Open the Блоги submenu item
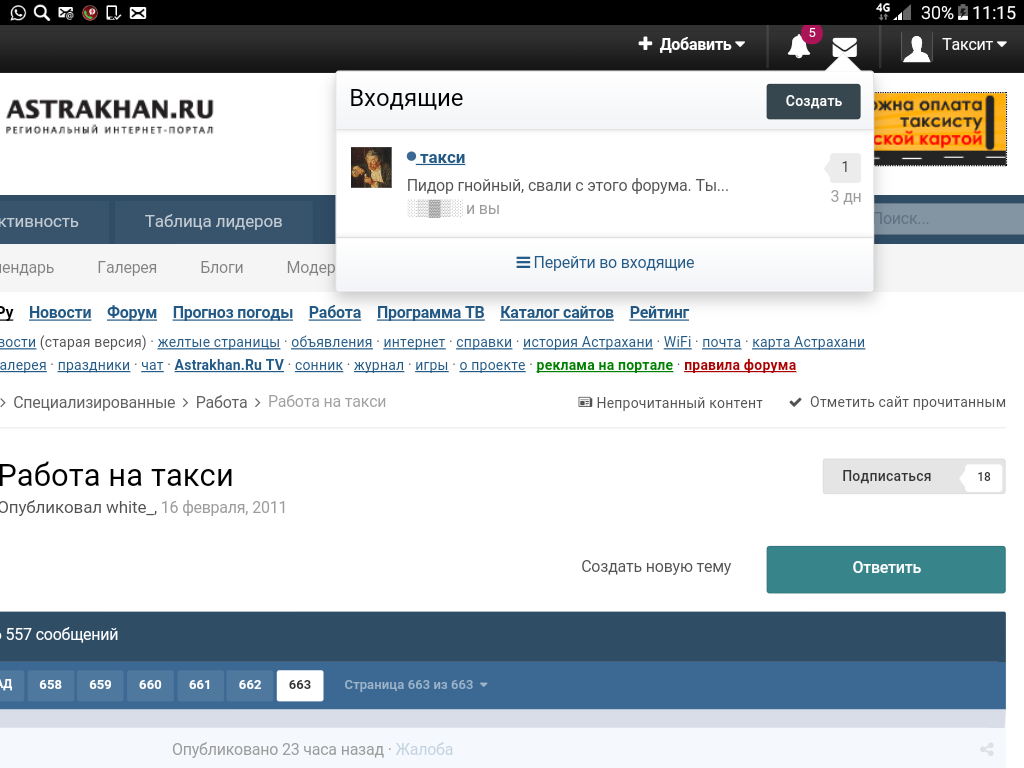The height and width of the screenshot is (768, 1024). click(221, 267)
